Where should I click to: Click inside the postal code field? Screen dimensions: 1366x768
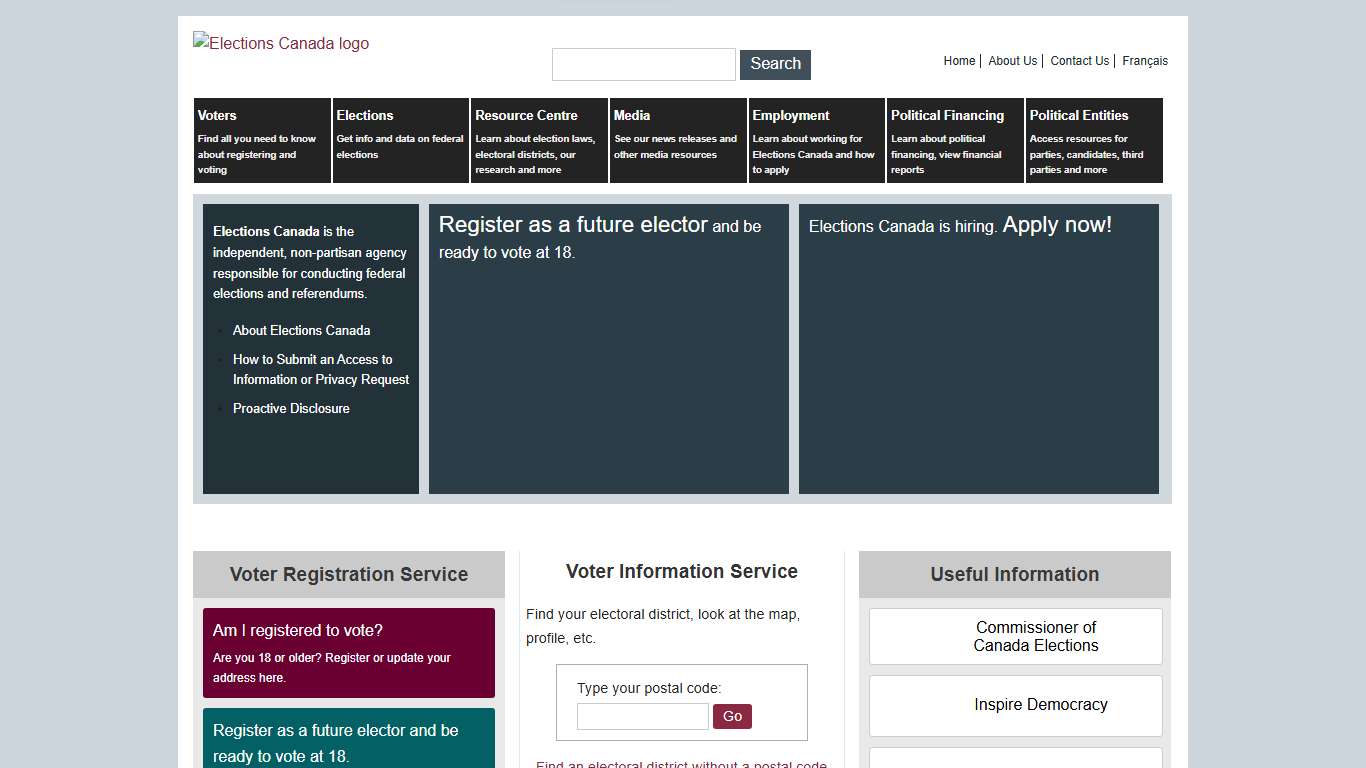coord(642,716)
